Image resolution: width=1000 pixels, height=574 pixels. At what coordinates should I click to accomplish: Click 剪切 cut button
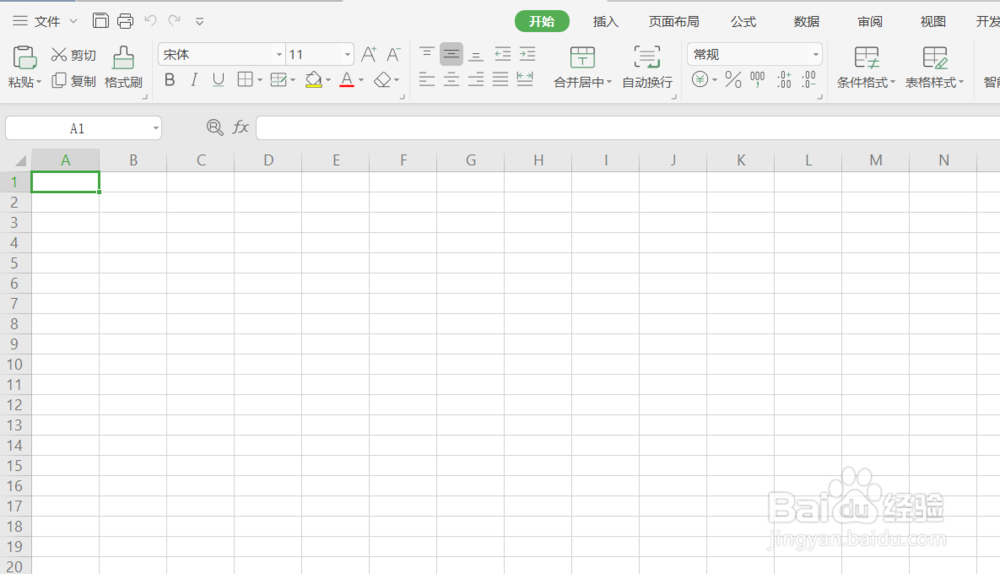[73, 55]
